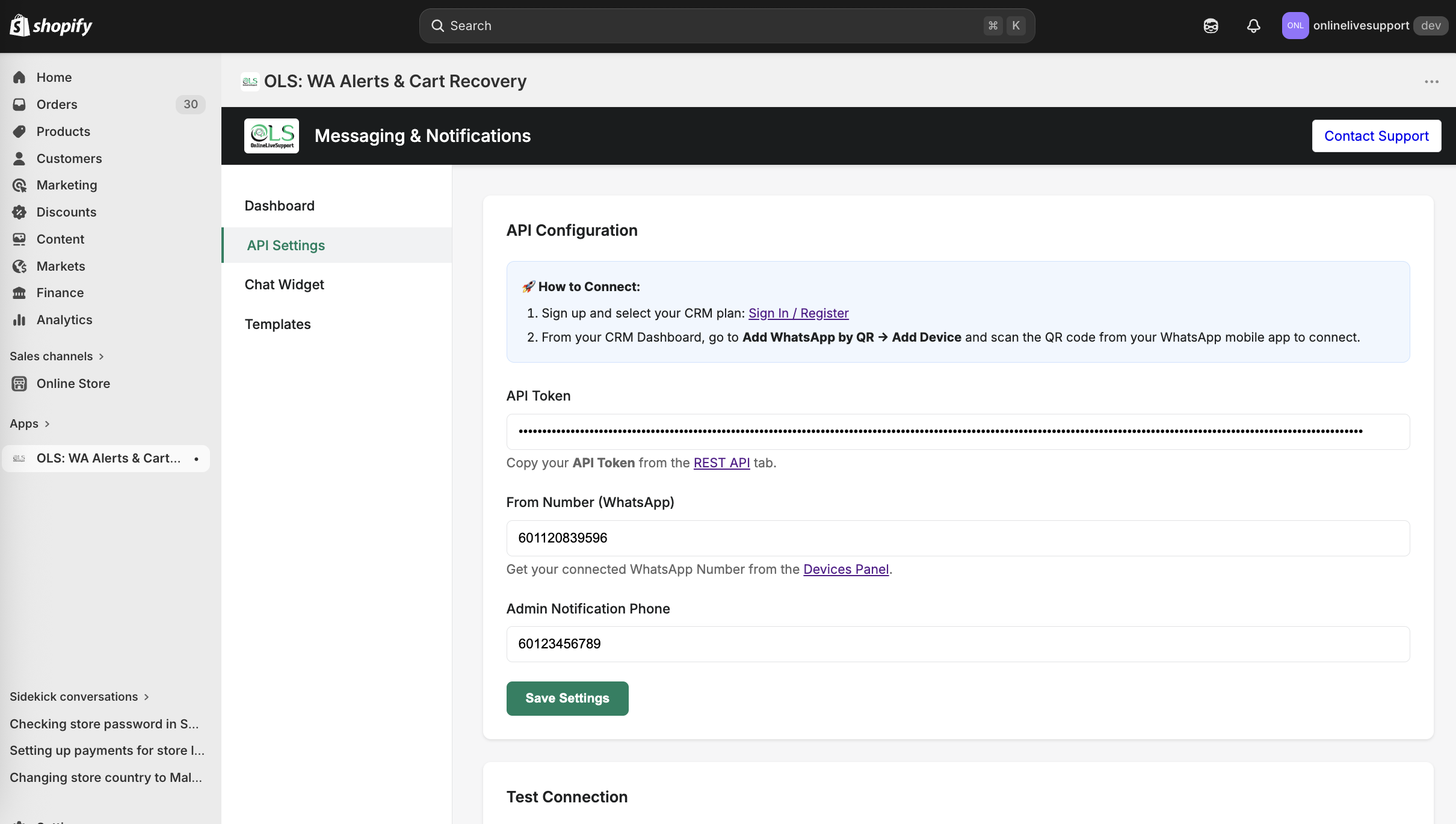Click the Finance bank icon

pos(19,293)
